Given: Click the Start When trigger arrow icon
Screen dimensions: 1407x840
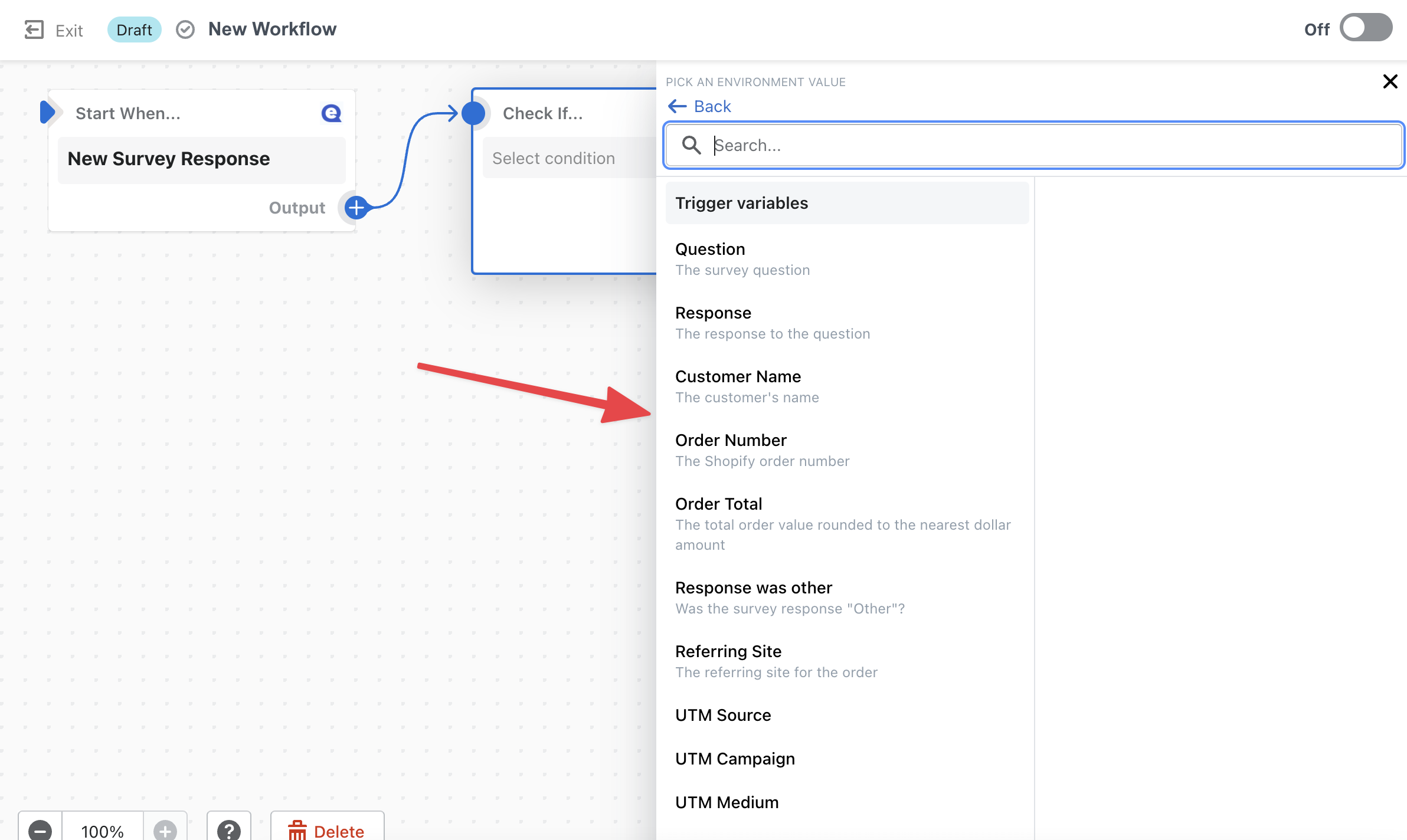Looking at the screenshot, I should point(48,112).
